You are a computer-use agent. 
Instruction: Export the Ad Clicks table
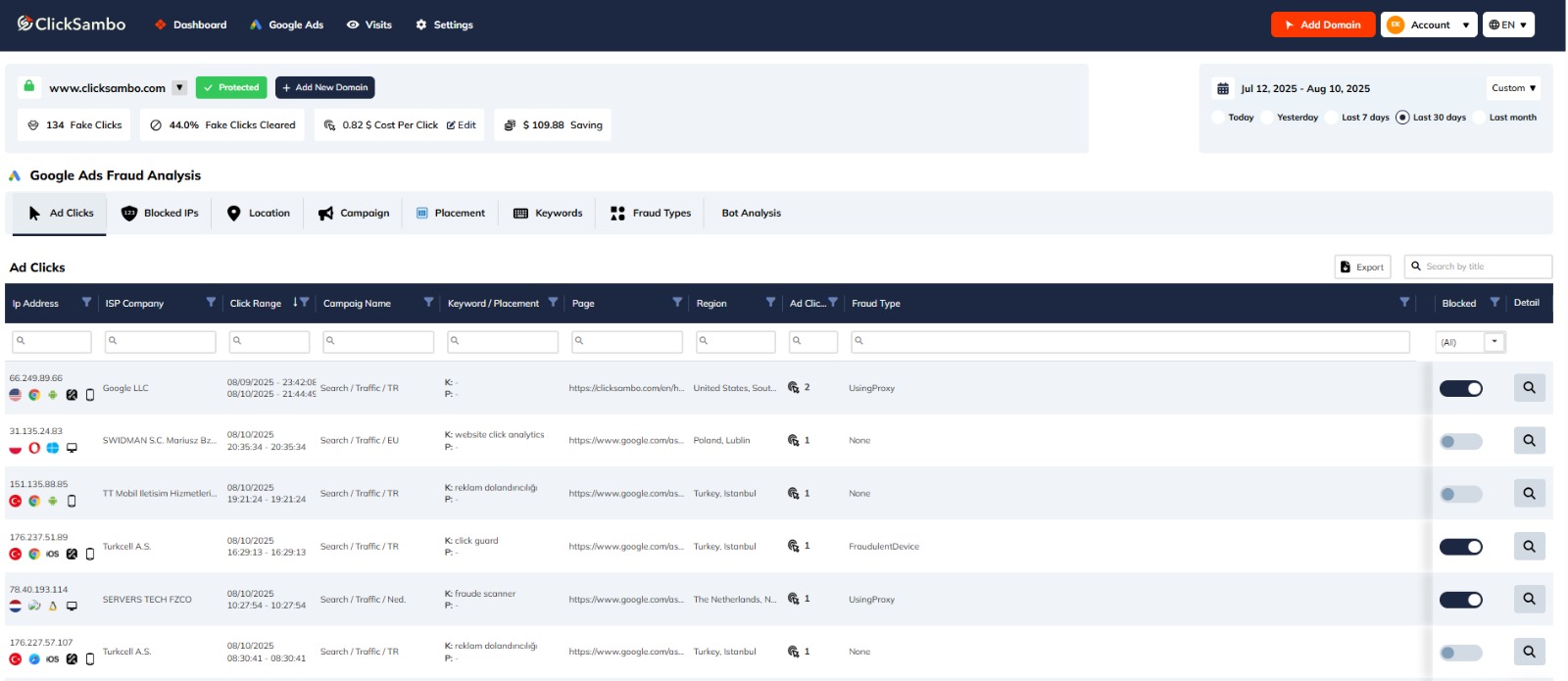pos(1362,267)
